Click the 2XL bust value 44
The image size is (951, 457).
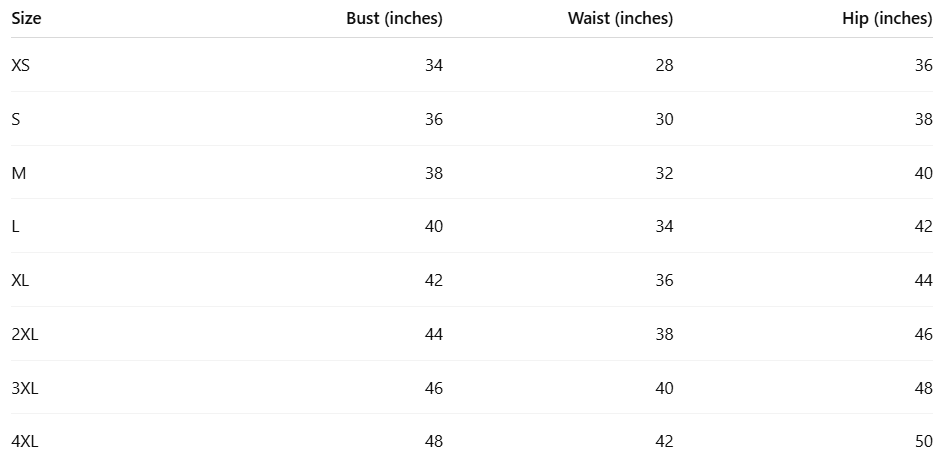click(x=433, y=334)
